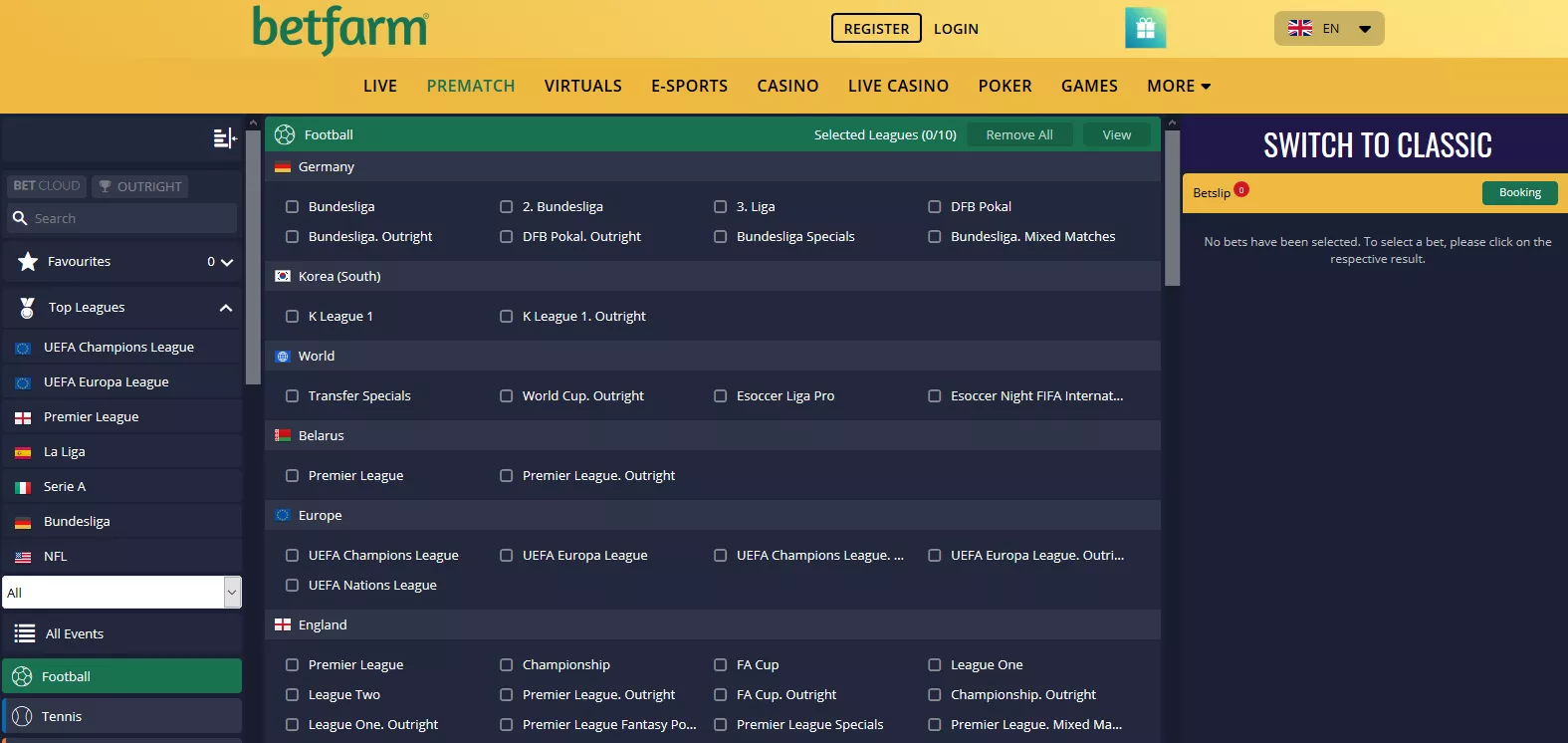
Task: Tick the Bundesliga checkbox under Germany
Action: point(292,207)
